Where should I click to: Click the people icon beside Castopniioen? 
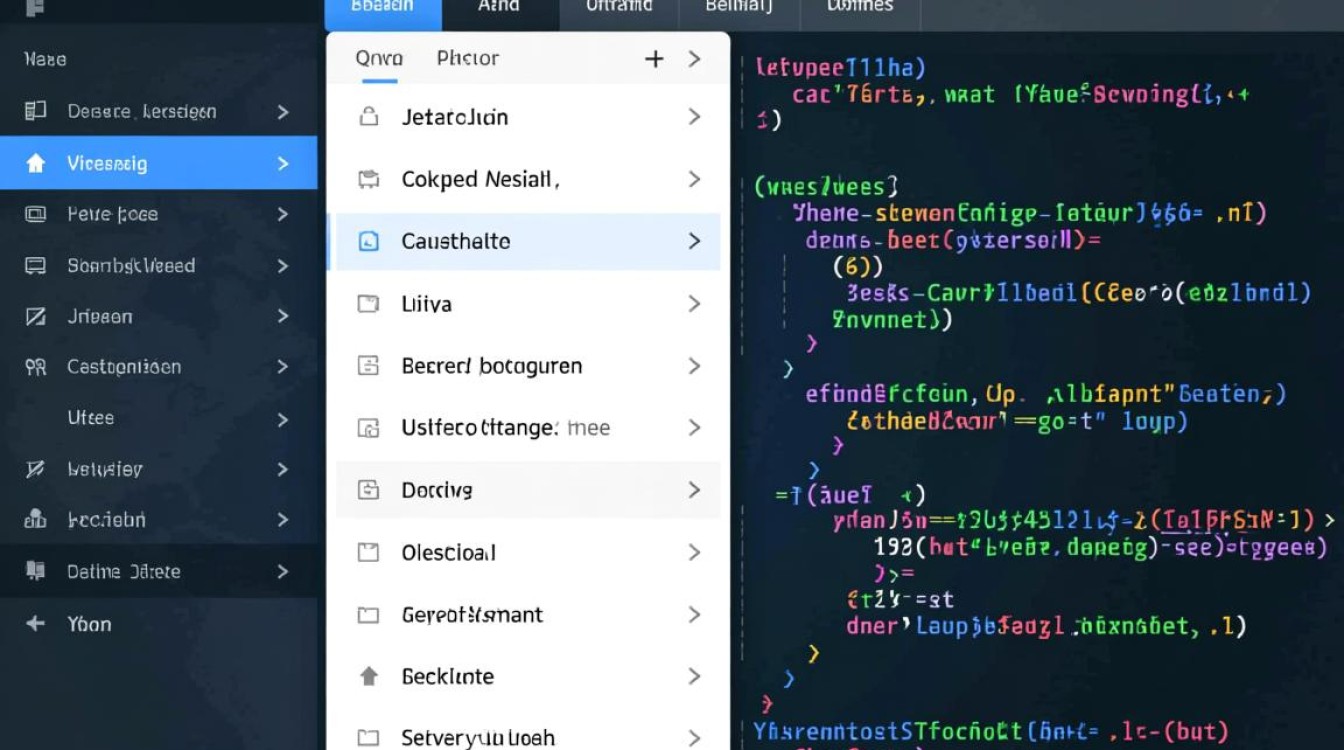click(35, 367)
